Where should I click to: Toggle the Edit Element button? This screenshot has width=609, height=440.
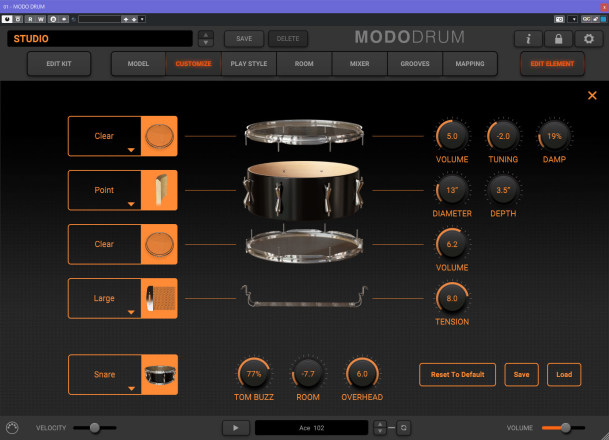554,64
